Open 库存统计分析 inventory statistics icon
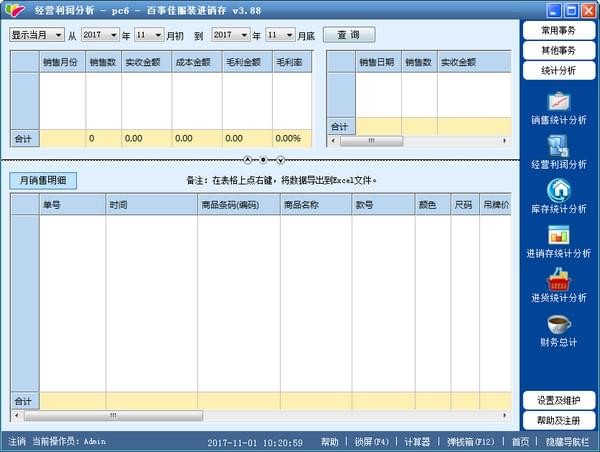Image resolution: width=600 pixels, height=452 pixels. [x=559, y=190]
